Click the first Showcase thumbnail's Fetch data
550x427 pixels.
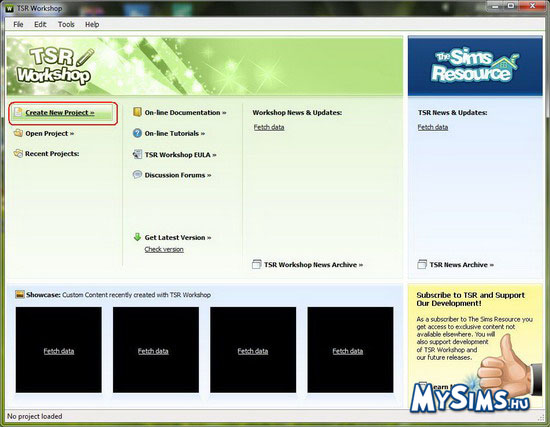(59, 351)
